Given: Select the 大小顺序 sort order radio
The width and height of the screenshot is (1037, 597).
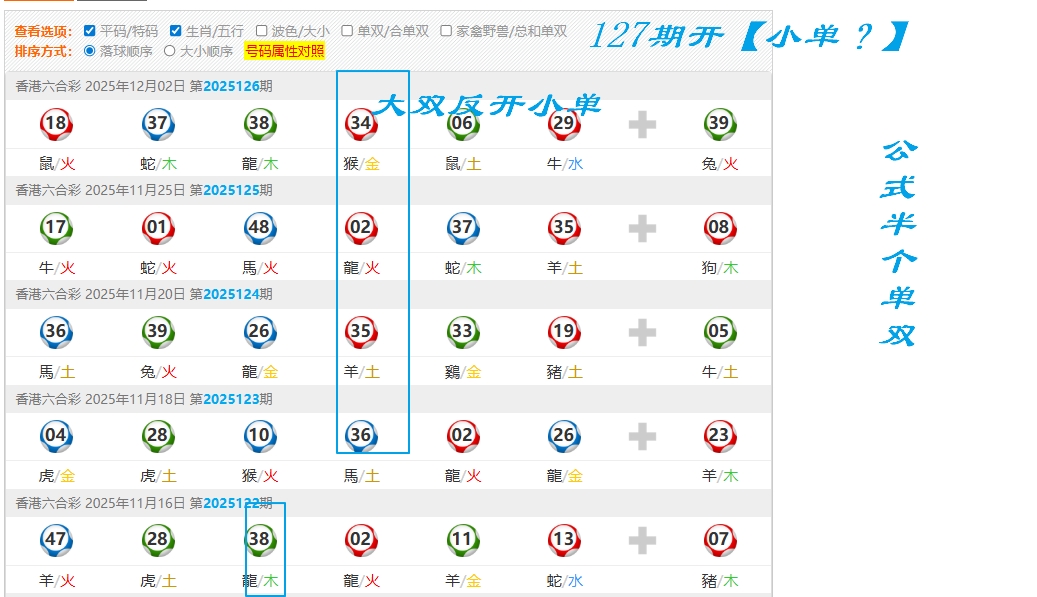Looking at the screenshot, I should [x=169, y=50].
